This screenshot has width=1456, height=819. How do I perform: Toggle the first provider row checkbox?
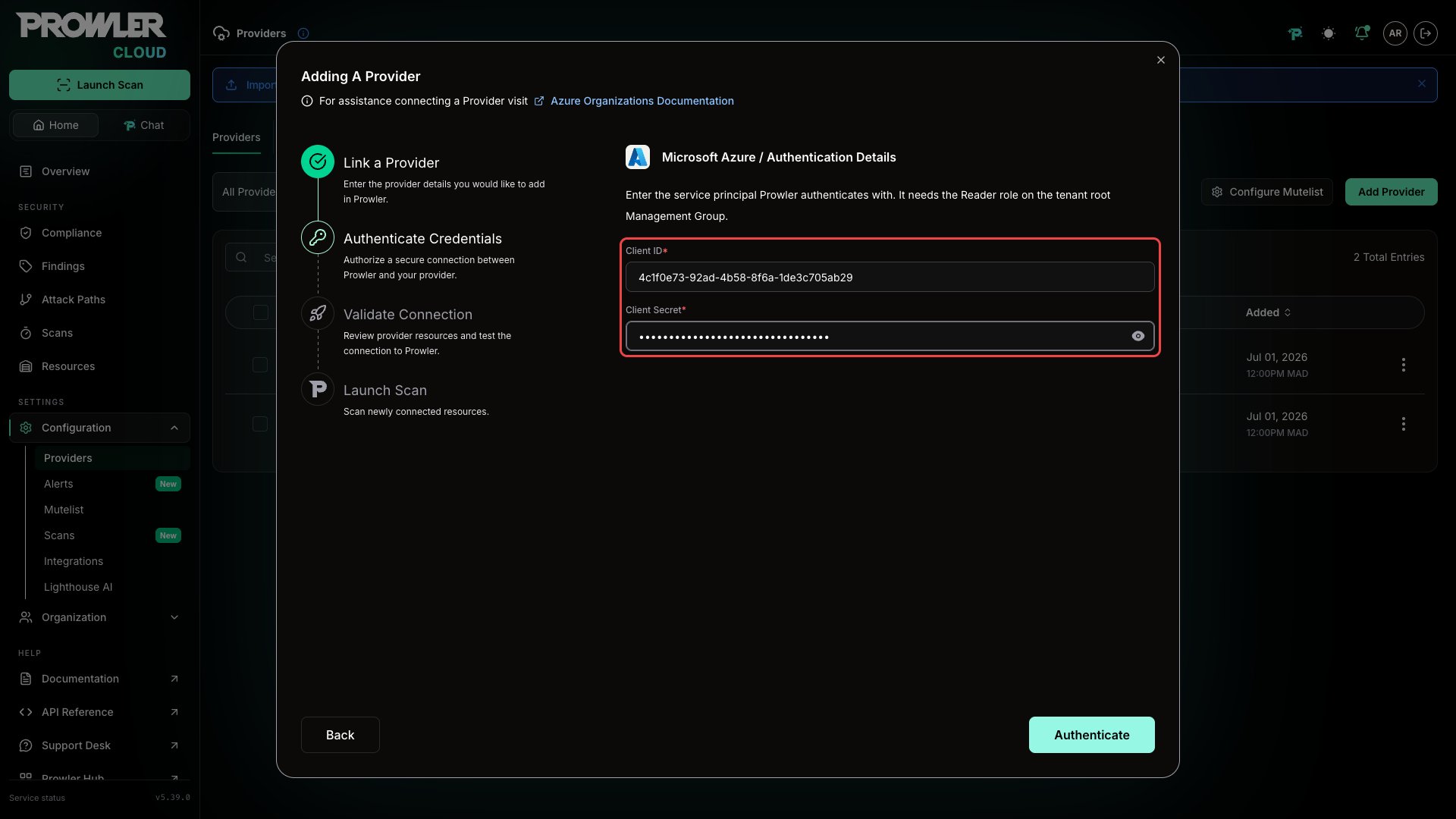[260, 365]
